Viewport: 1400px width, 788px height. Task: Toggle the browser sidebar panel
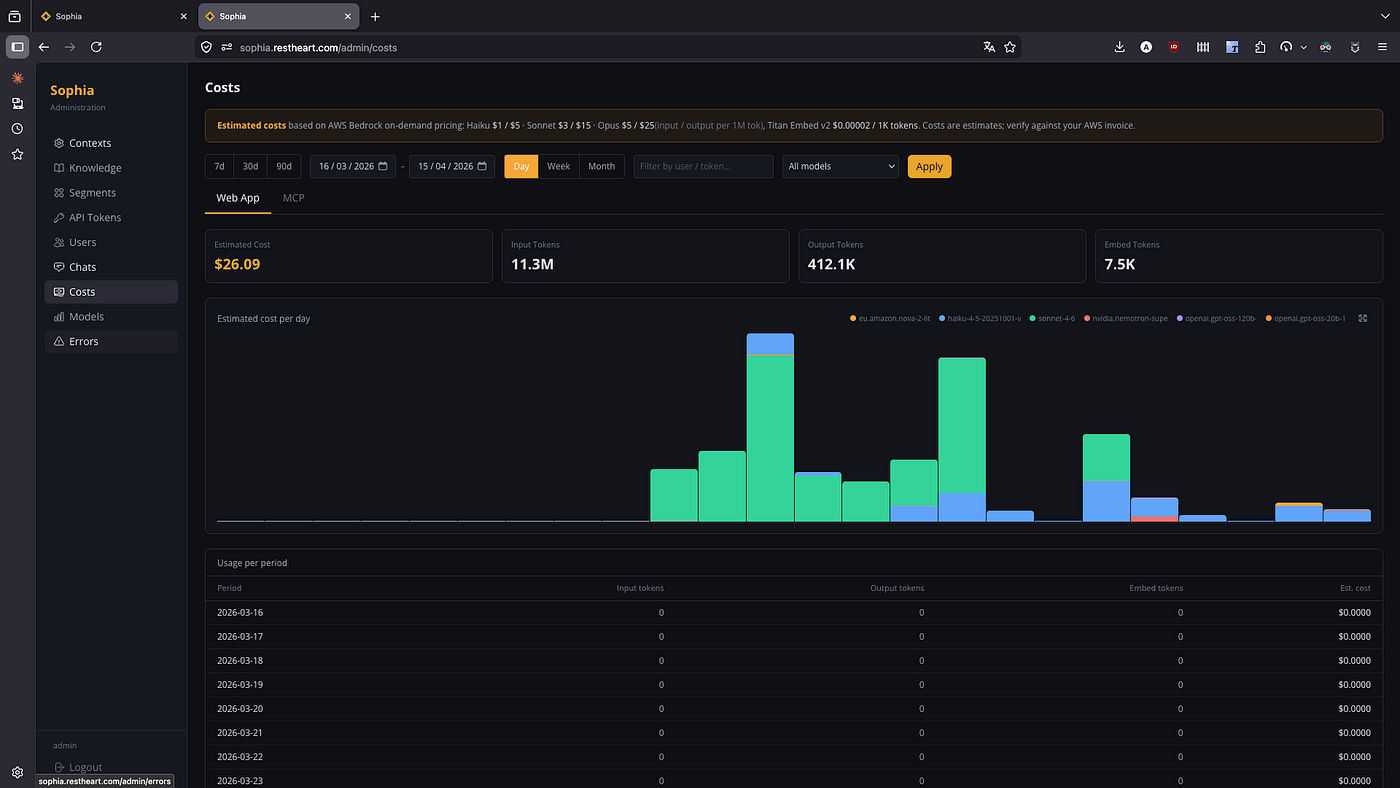tap(17, 47)
